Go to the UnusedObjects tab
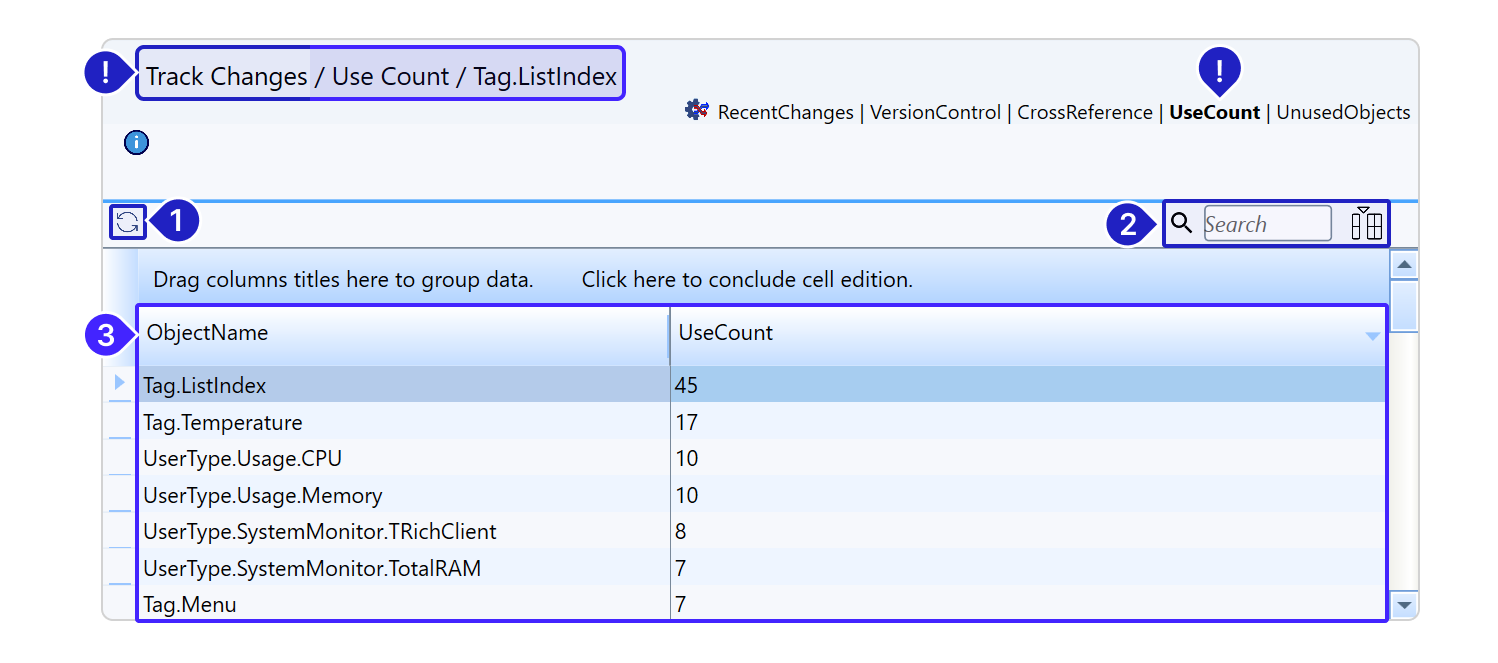This screenshot has height=663, width=1498. [x=1343, y=113]
